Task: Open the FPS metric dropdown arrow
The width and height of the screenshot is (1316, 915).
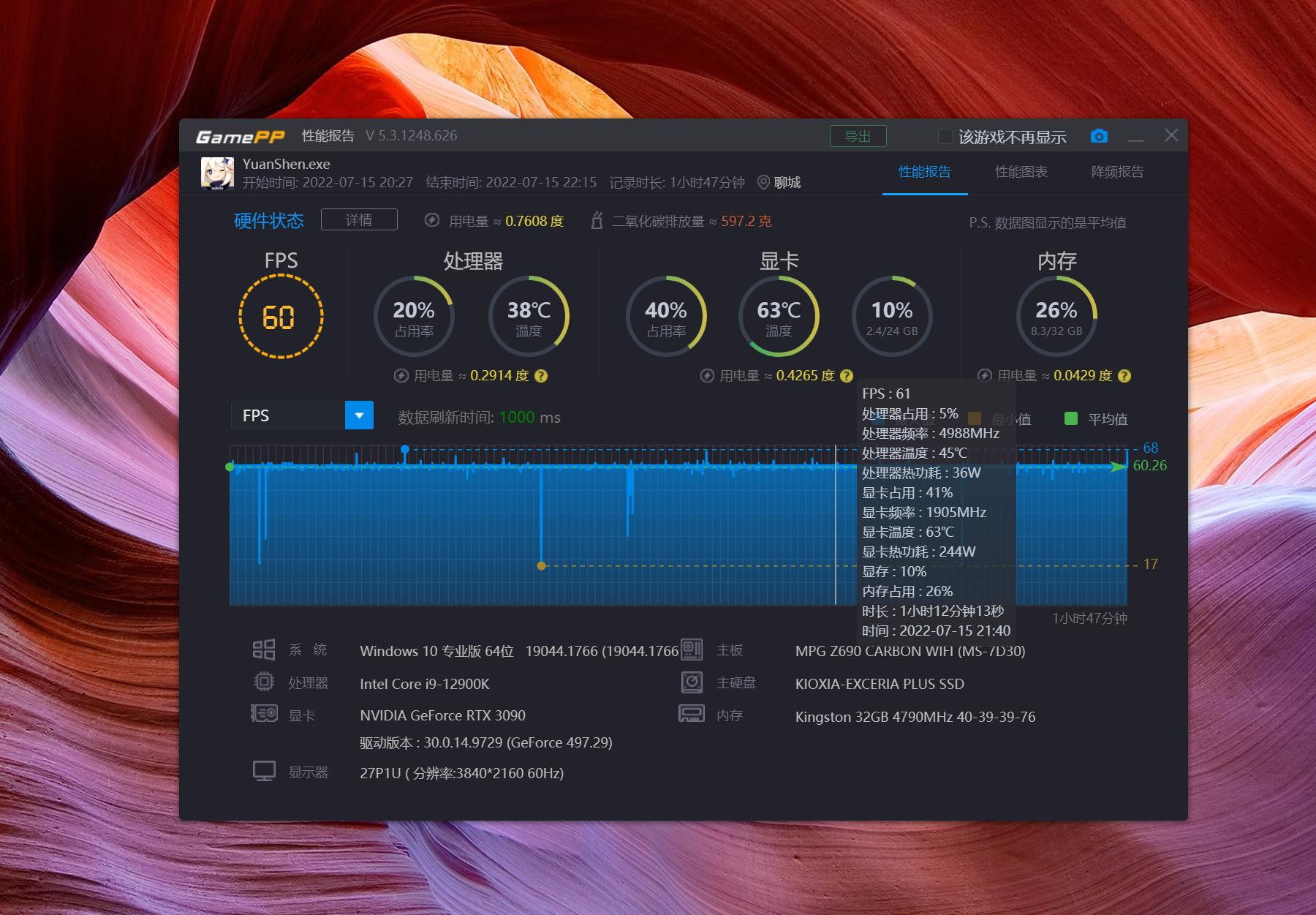Action: (x=359, y=415)
